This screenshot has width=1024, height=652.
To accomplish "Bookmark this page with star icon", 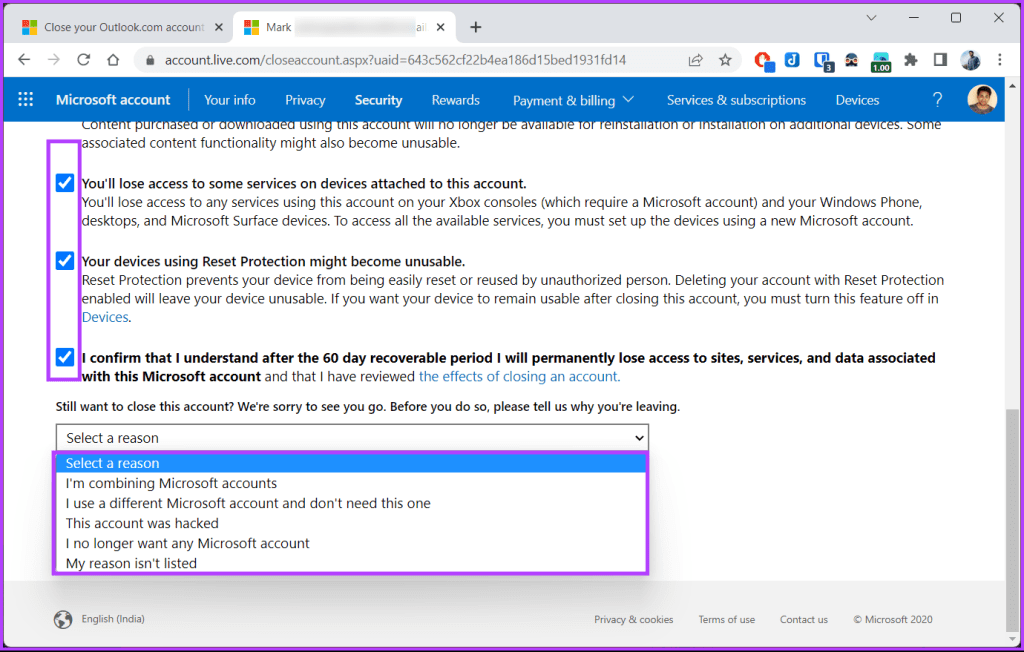I will 725,60.
